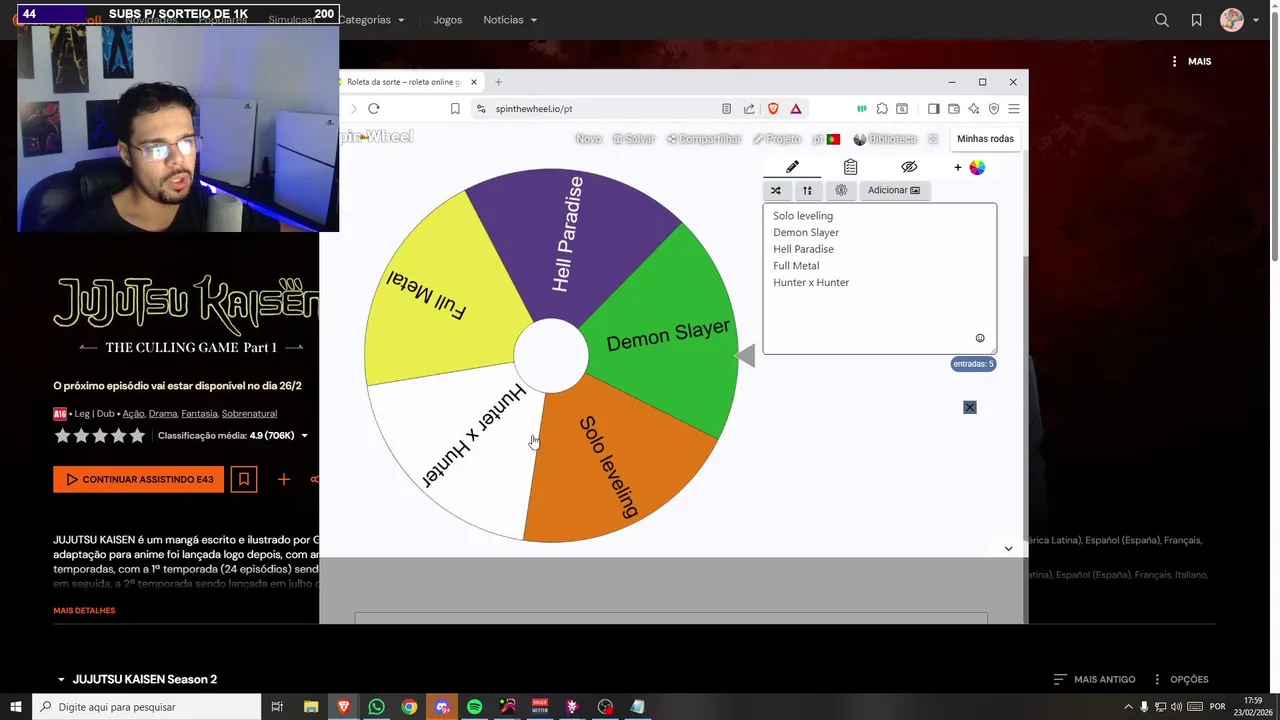Change language using Portuguese flag
This screenshot has height=720, width=1280.
833,139
